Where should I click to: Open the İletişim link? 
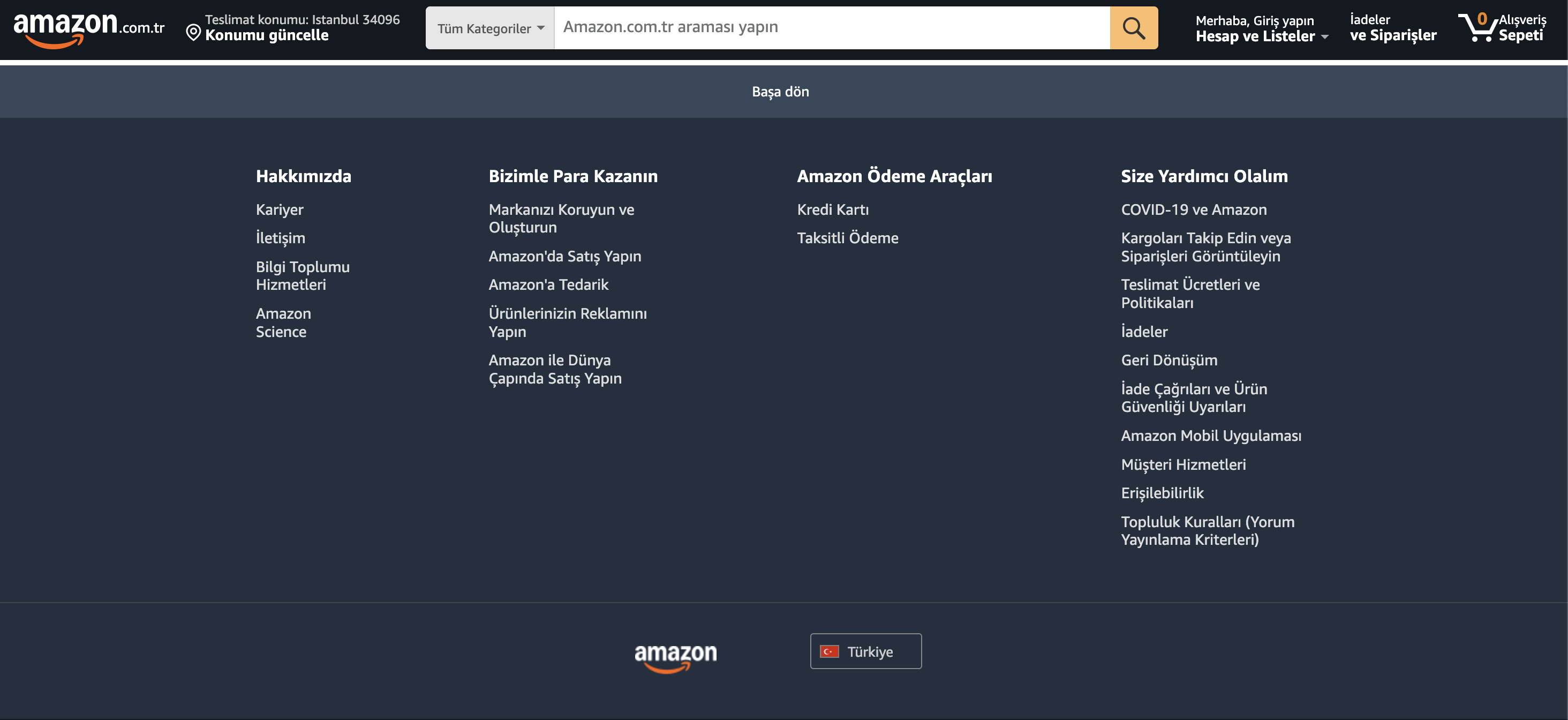pos(281,237)
